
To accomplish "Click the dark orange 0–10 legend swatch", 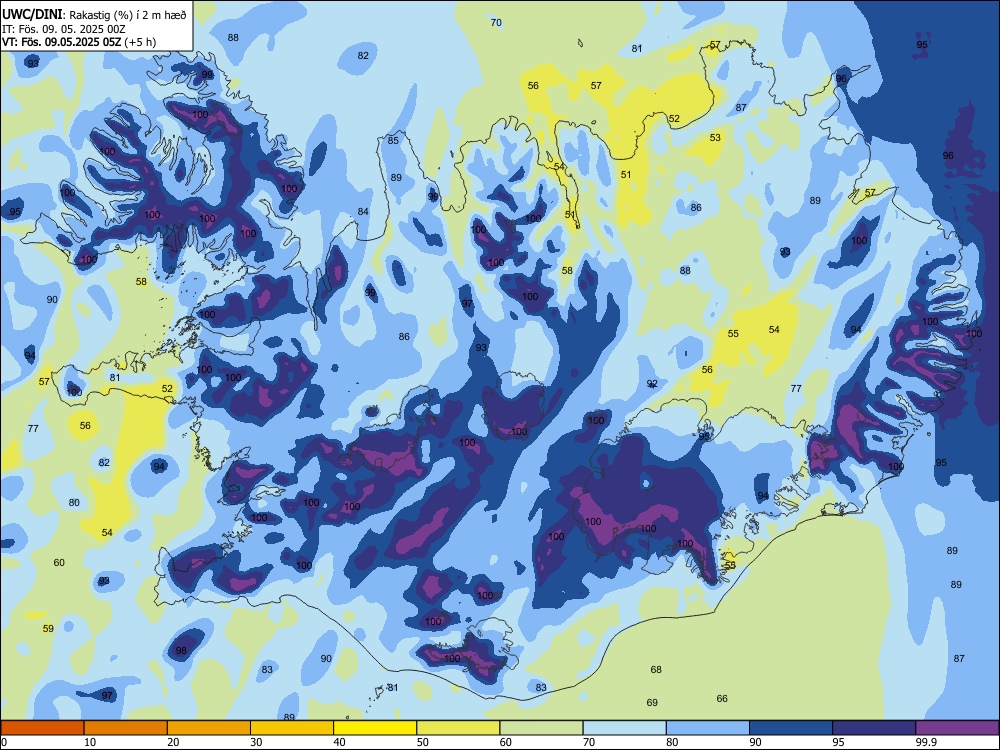I will coord(42,728).
